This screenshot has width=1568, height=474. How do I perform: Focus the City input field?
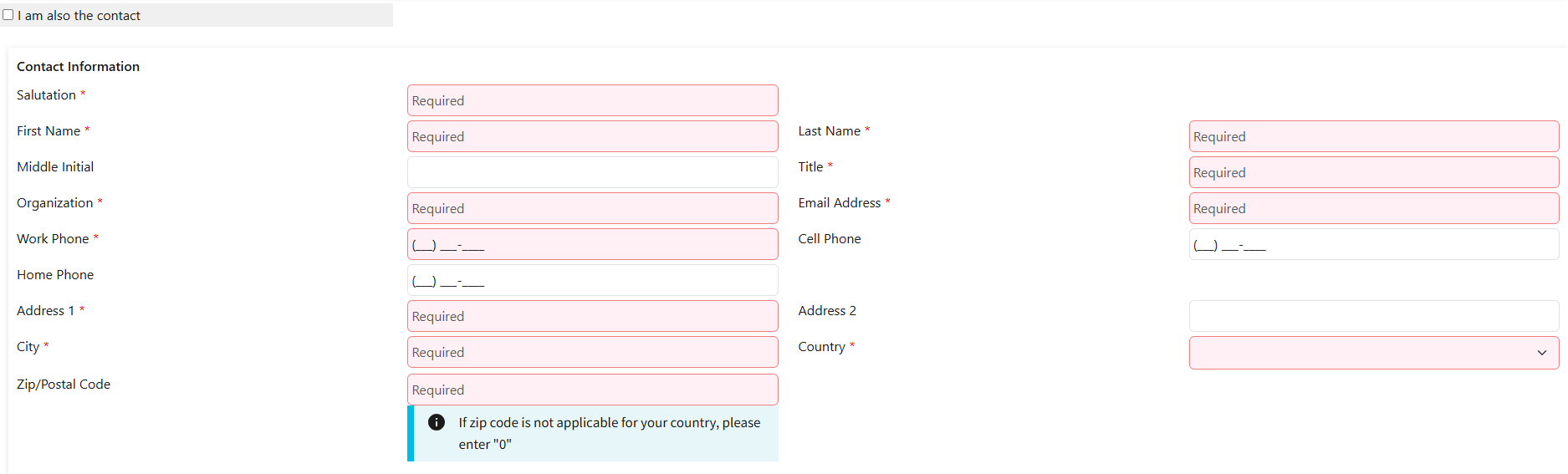(592, 352)
